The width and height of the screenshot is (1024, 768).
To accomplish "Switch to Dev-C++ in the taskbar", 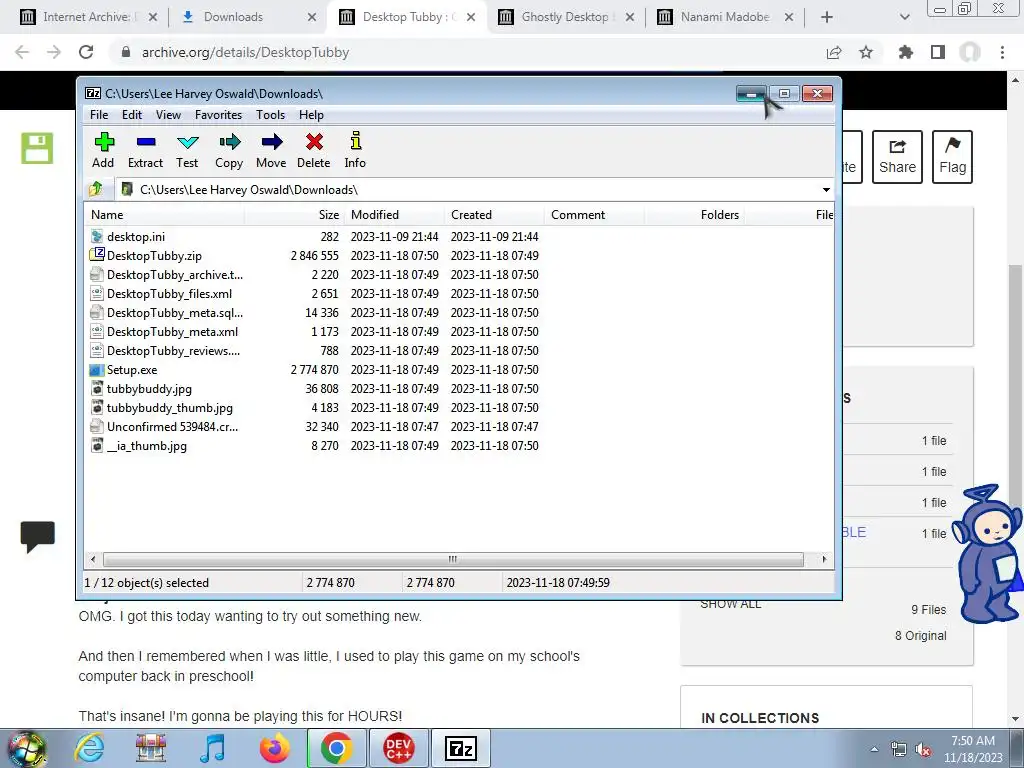I will (398, 748).
